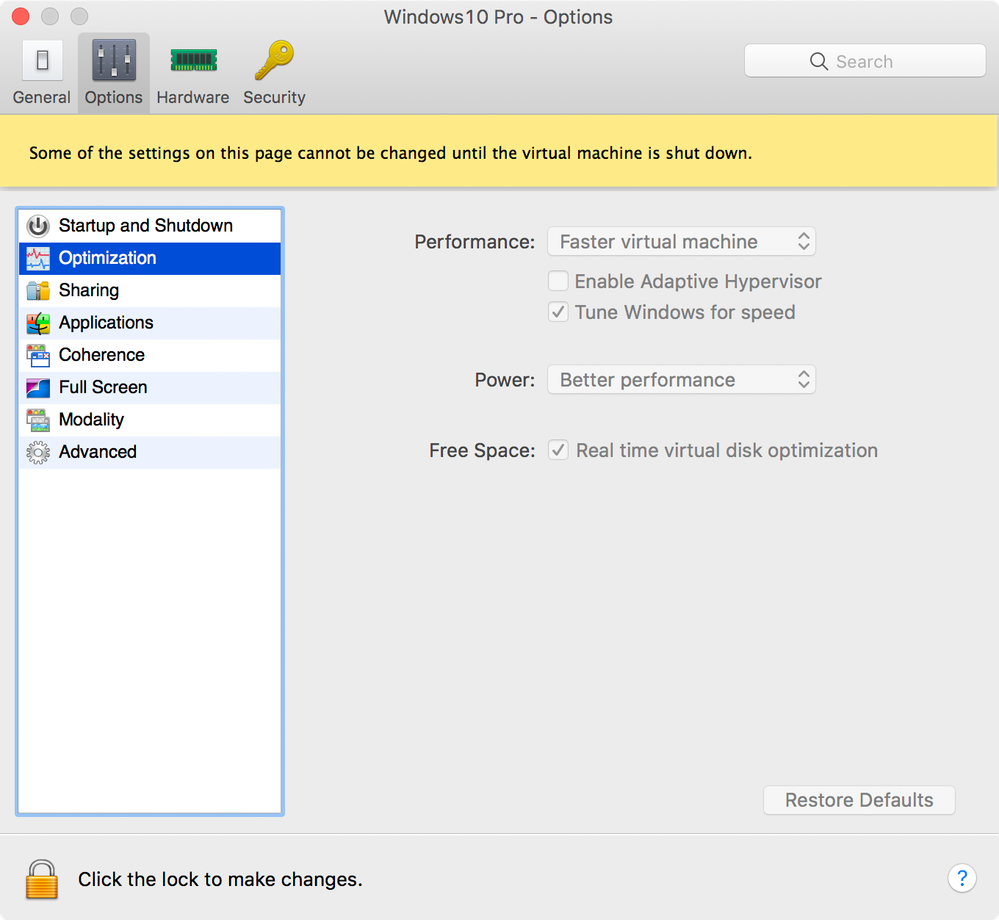999x920 pixels.
Task: Click the Modality icon in list
Action: [38, 420]
